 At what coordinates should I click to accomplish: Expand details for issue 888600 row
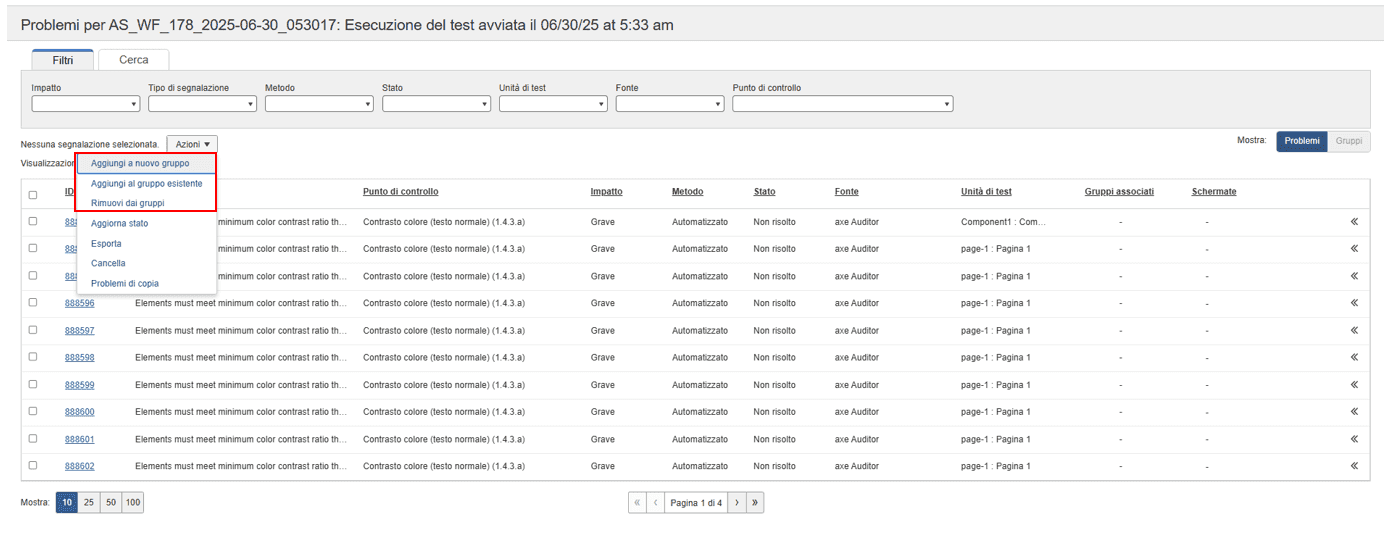[1354, 412]
